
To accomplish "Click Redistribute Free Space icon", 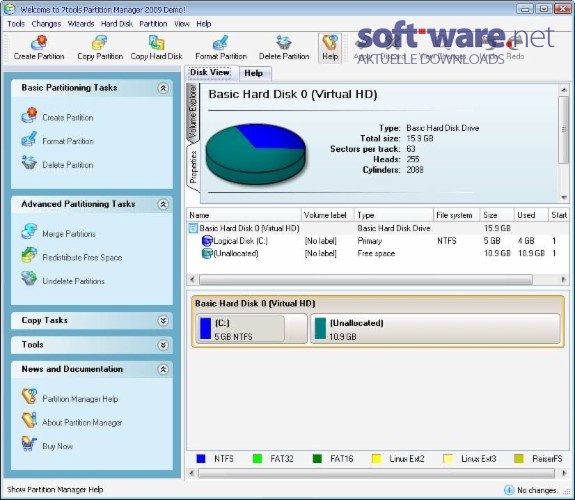I will pyautogui.click(x=29, y=255).
